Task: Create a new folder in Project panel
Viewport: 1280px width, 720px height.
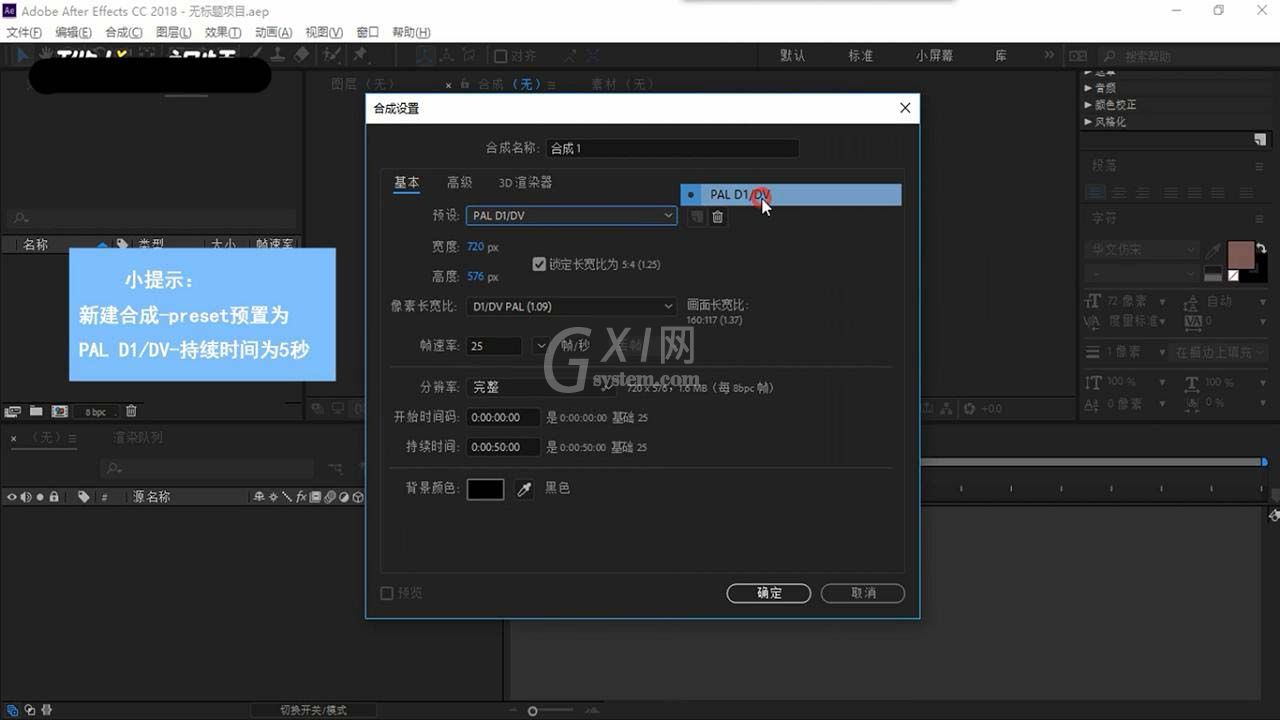Action: pyautogui.click(x=36, y=411)
